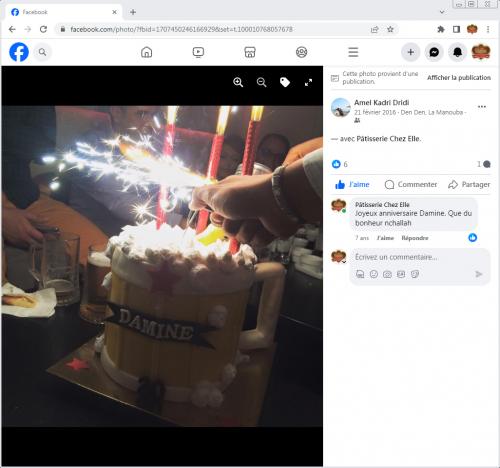The height and width of the screenshot is (468, 500).
Task: Click the comment timestamp 7 ans
Action: (x=362, y=238)
